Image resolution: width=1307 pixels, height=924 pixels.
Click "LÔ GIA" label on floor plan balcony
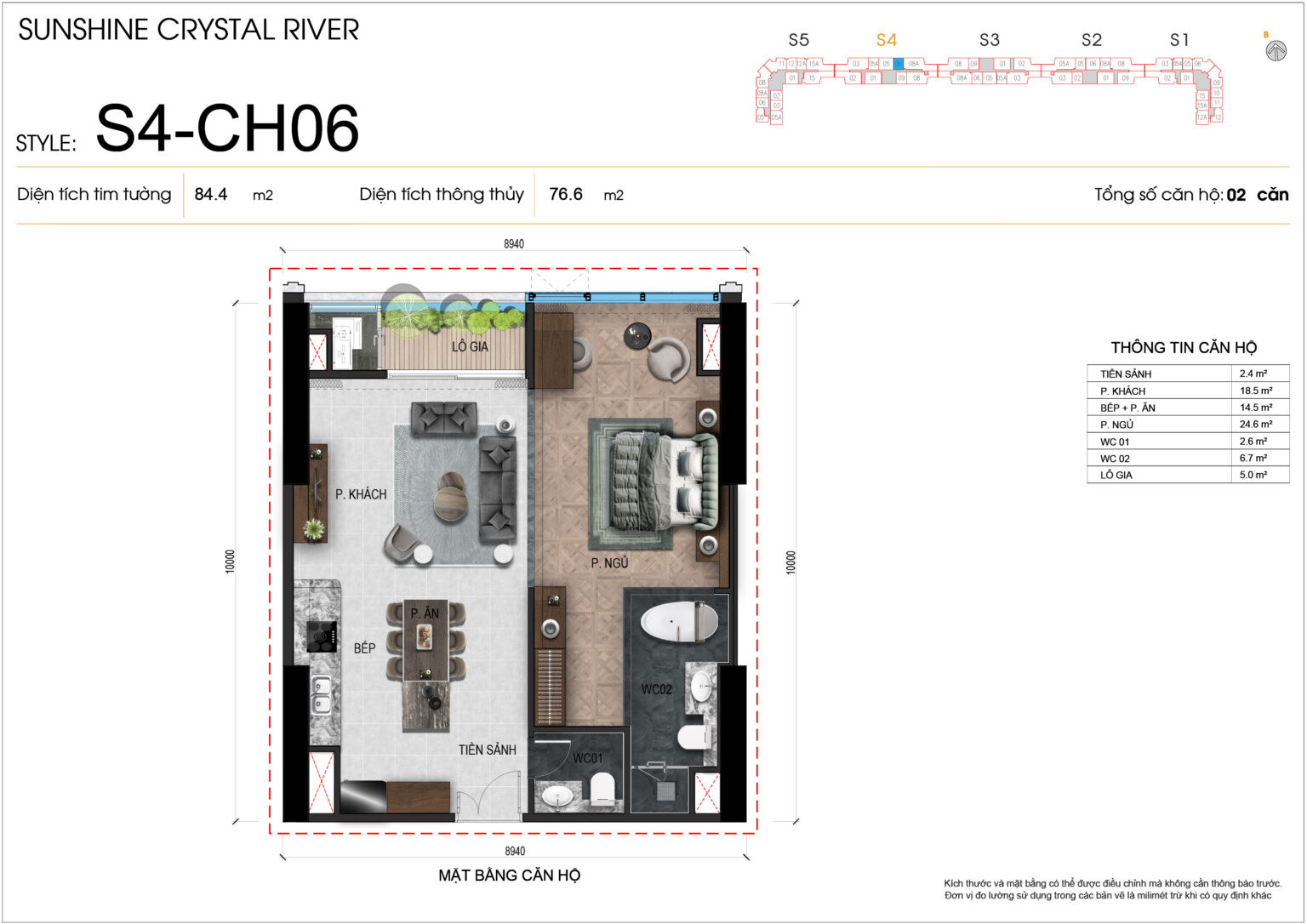[470, 347]
